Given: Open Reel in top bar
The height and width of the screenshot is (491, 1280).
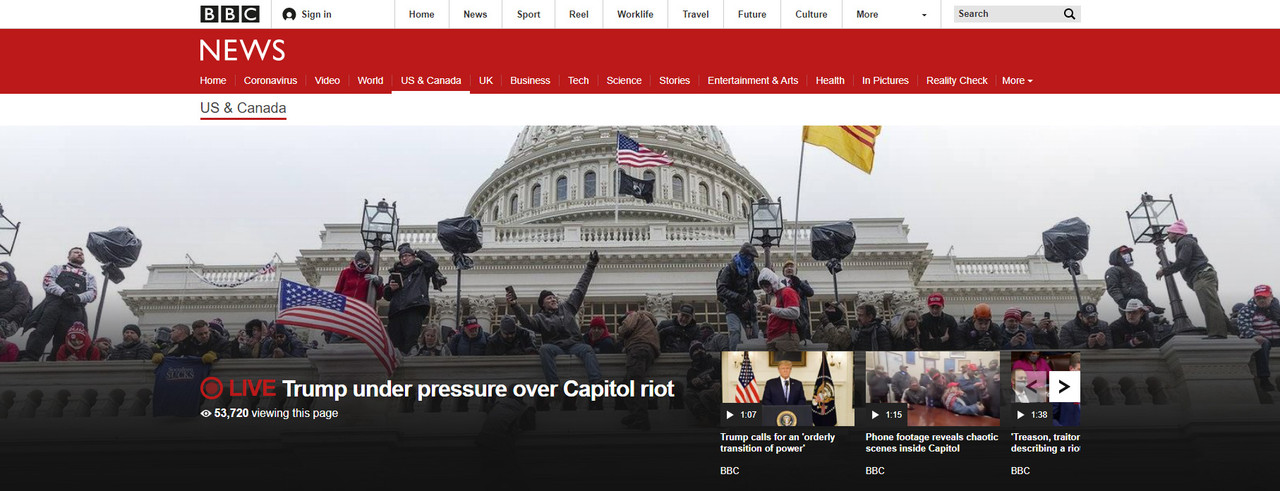Looking at the screenshot, I should pyautogui.click(x=579, y=14).
